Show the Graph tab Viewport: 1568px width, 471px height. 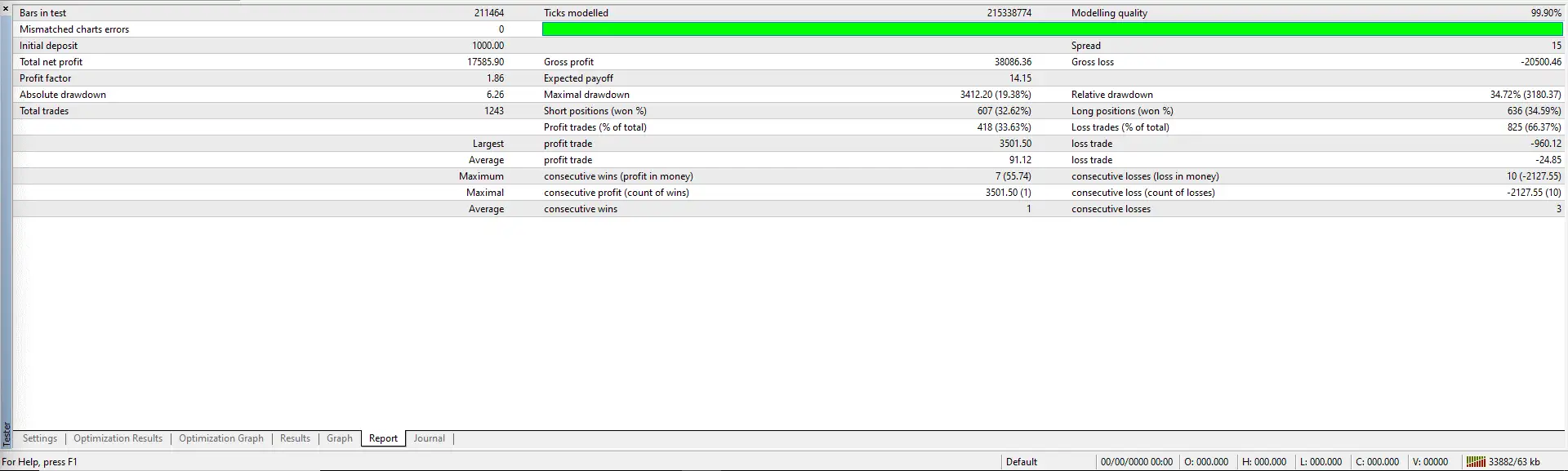point(340,438)
